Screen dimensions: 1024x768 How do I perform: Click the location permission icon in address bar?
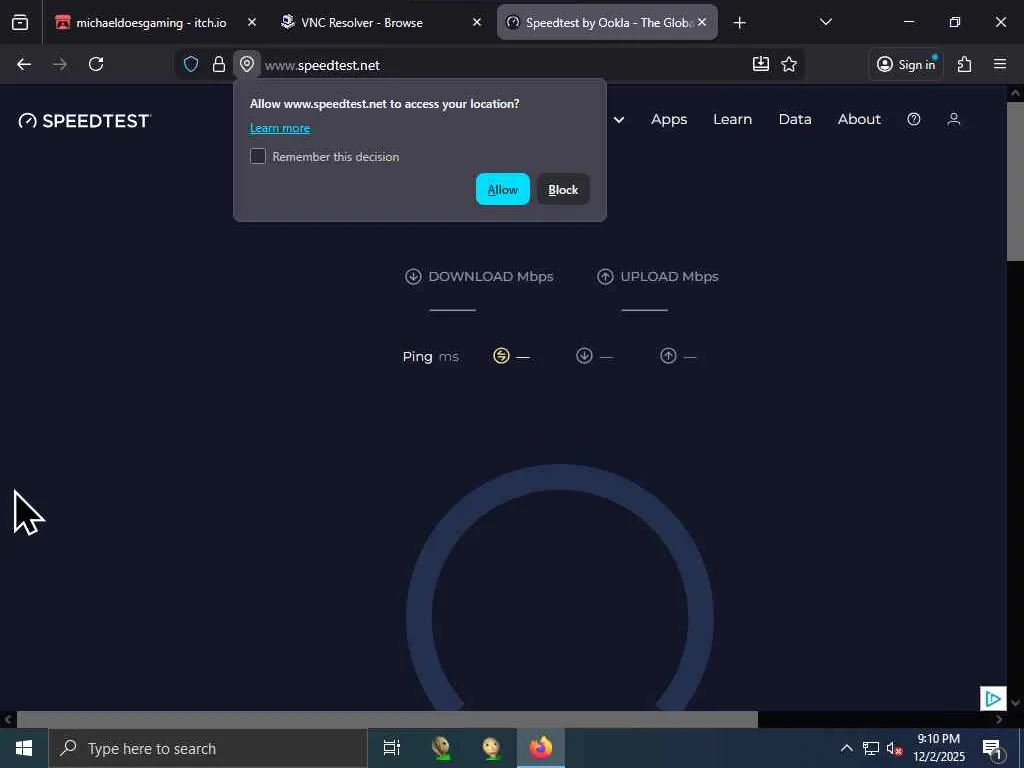pos(247,64)
